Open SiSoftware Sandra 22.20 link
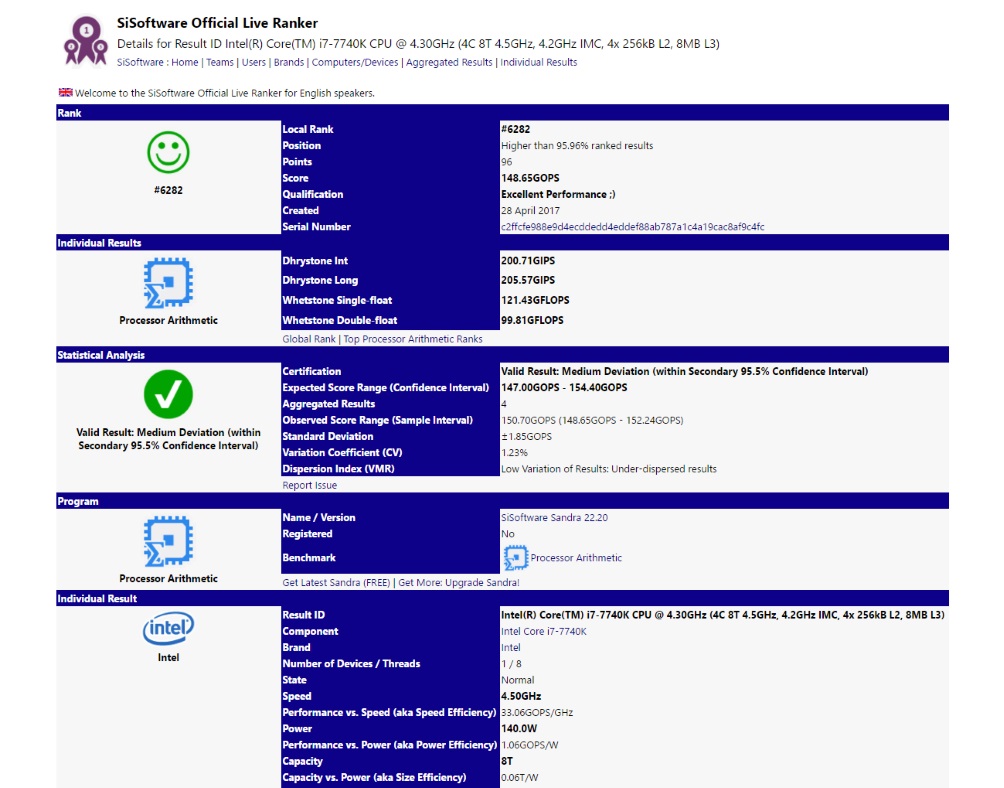 (x=555, y=517)
